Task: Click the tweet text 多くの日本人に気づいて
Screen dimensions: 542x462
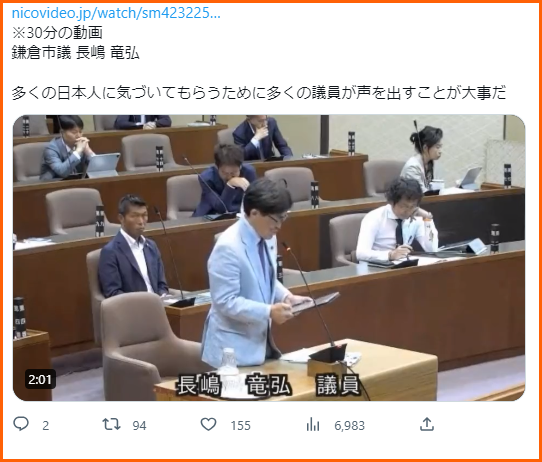Action: (93, 93)
